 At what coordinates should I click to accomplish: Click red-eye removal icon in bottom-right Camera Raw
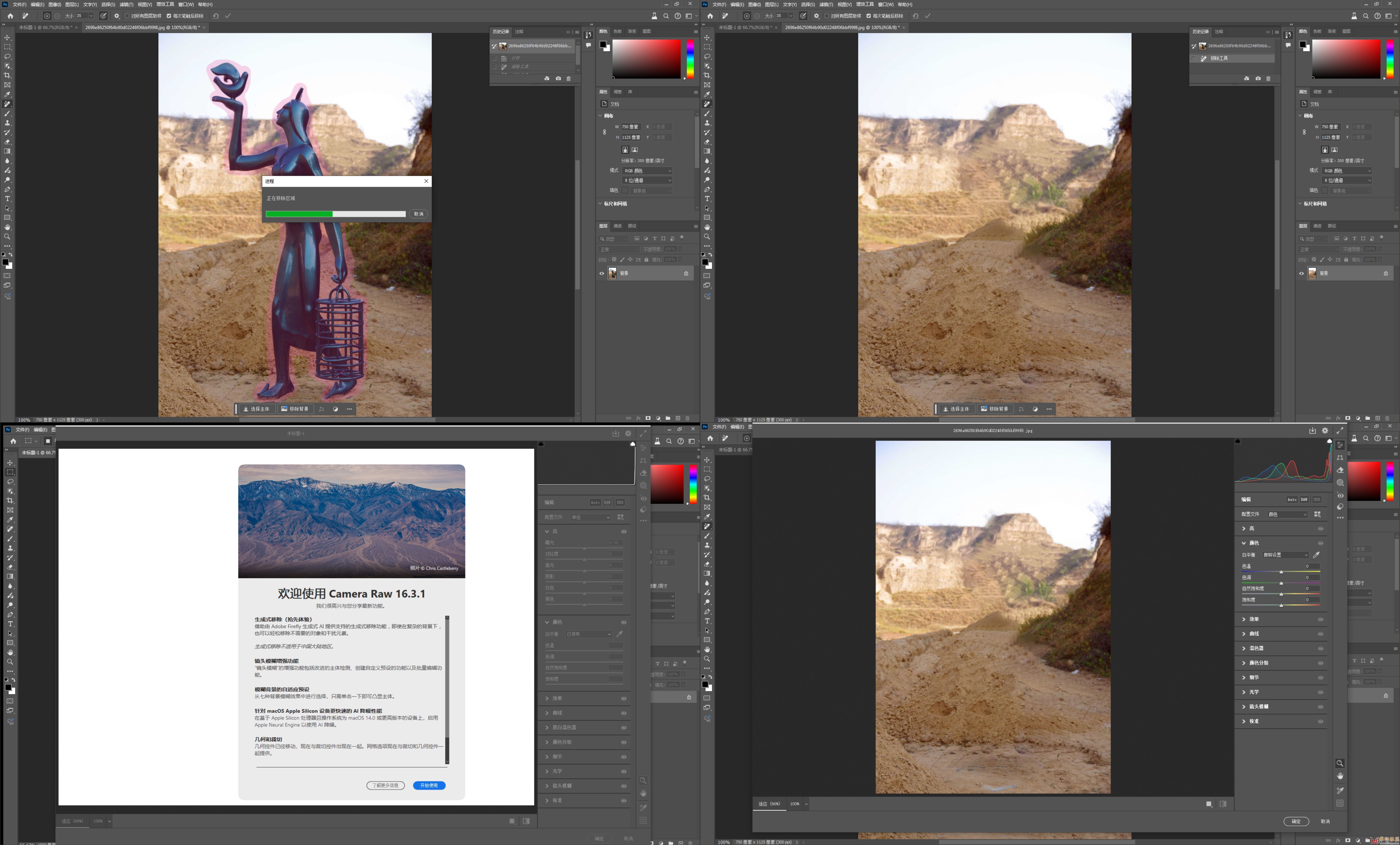click(1340, 496)
